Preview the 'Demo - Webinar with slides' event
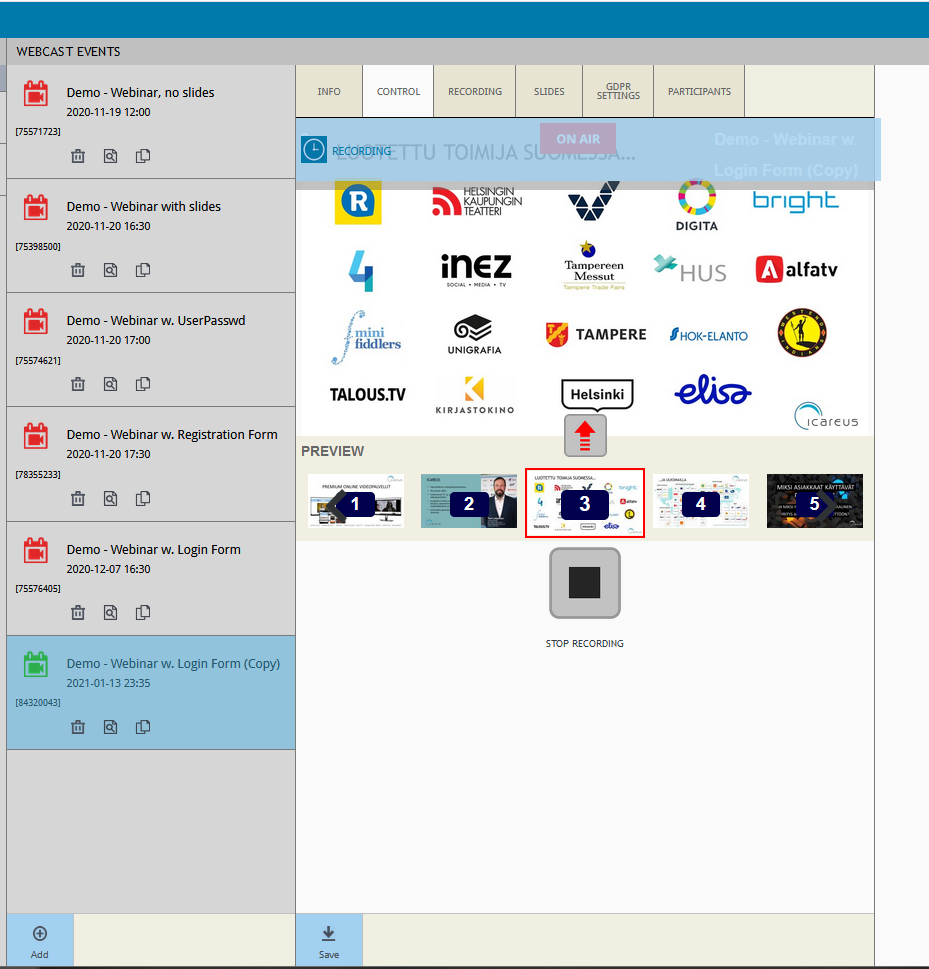Screen dimensions: 929x969 click(x=110, y=270)
